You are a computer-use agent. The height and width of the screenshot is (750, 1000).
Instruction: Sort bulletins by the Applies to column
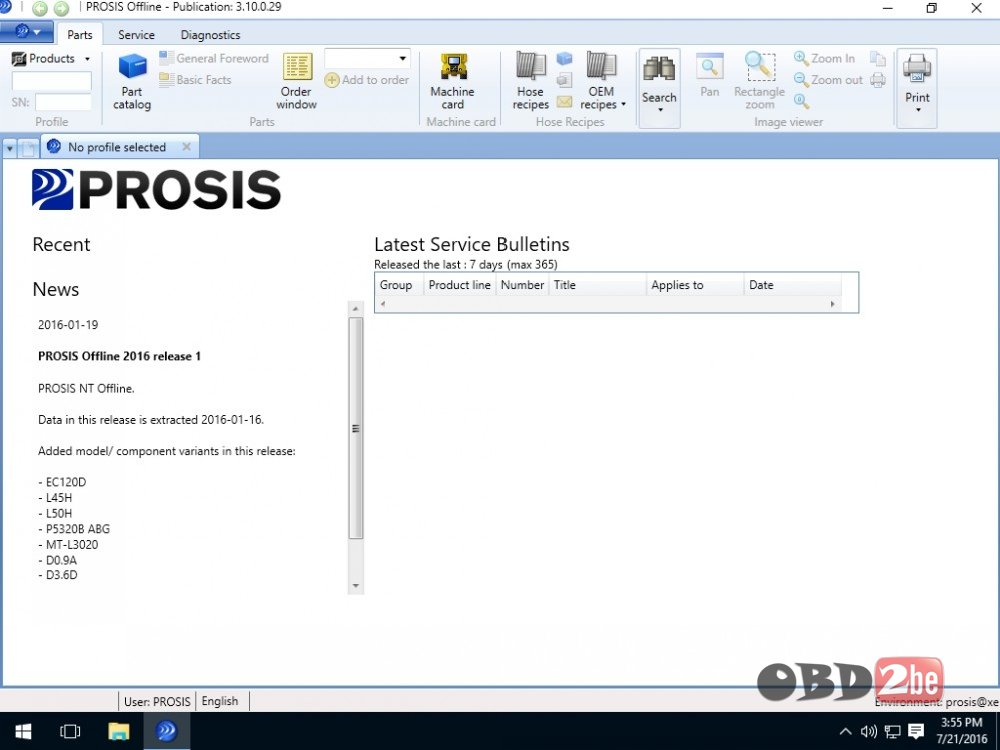(x=695, y=285)
